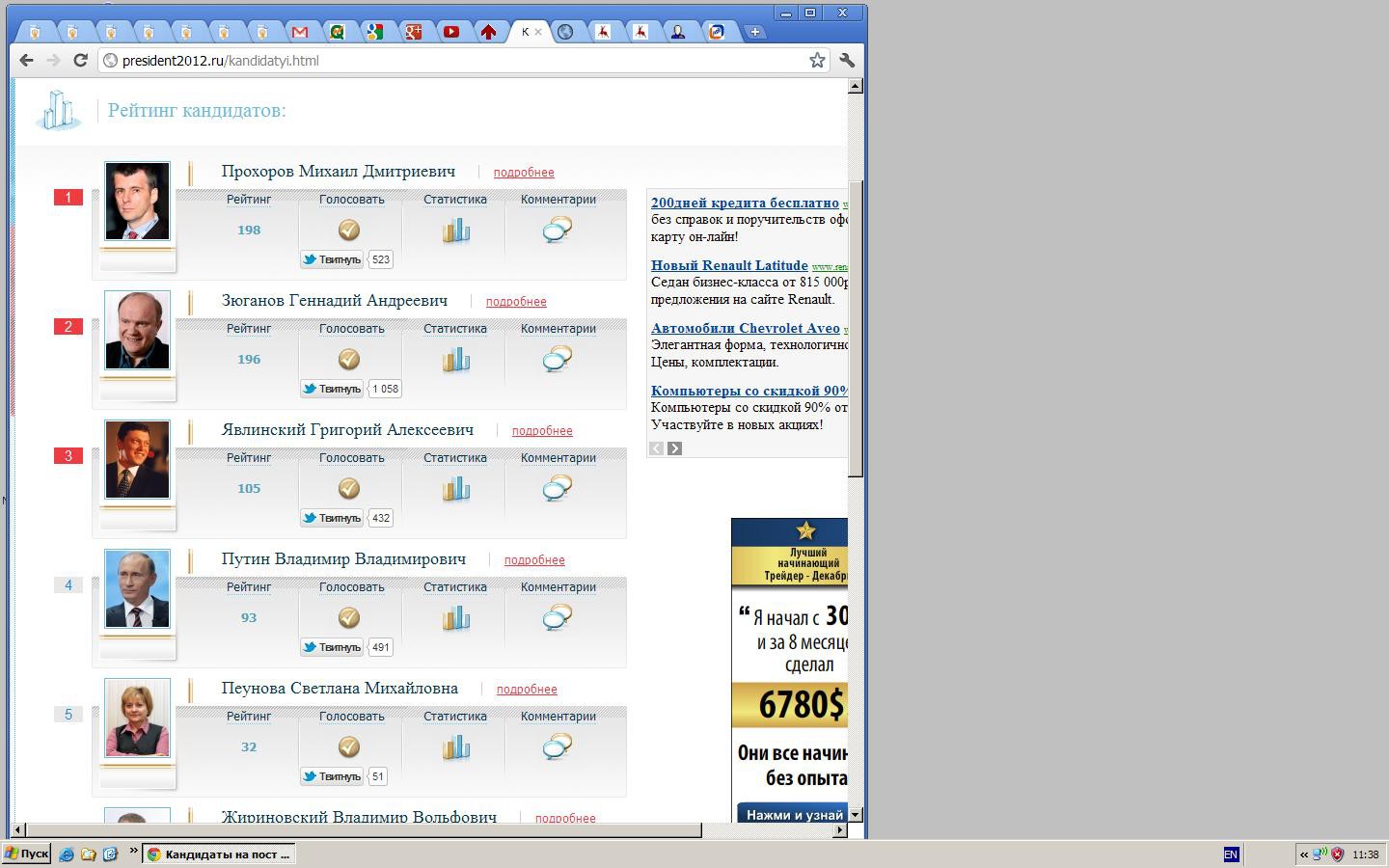Bookmark page with the star icon
Screen dimensions: 1389x868
[x=817, y=60]
